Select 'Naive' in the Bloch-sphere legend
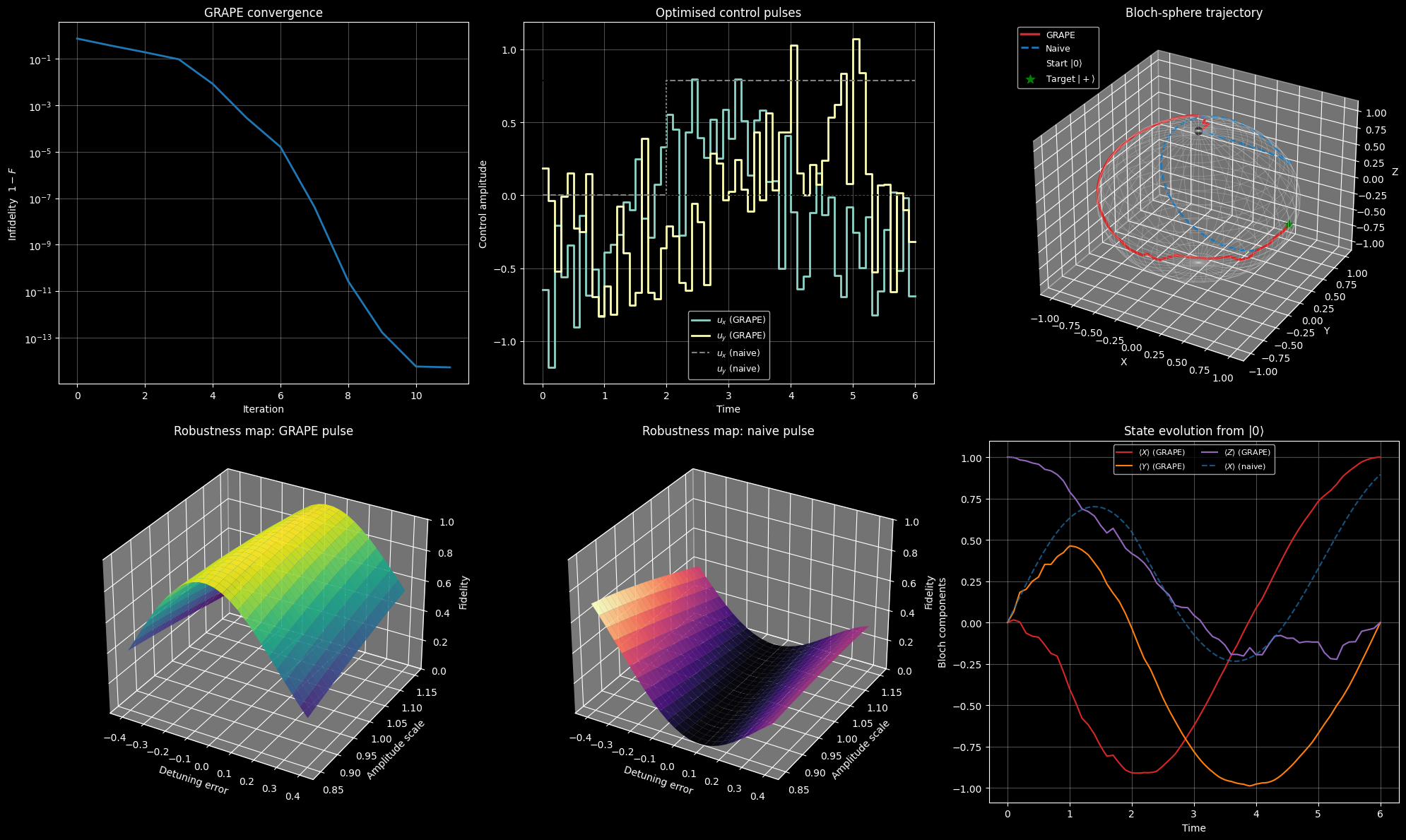Screen dimensions: 1406x840 [x=1046, y=49]
